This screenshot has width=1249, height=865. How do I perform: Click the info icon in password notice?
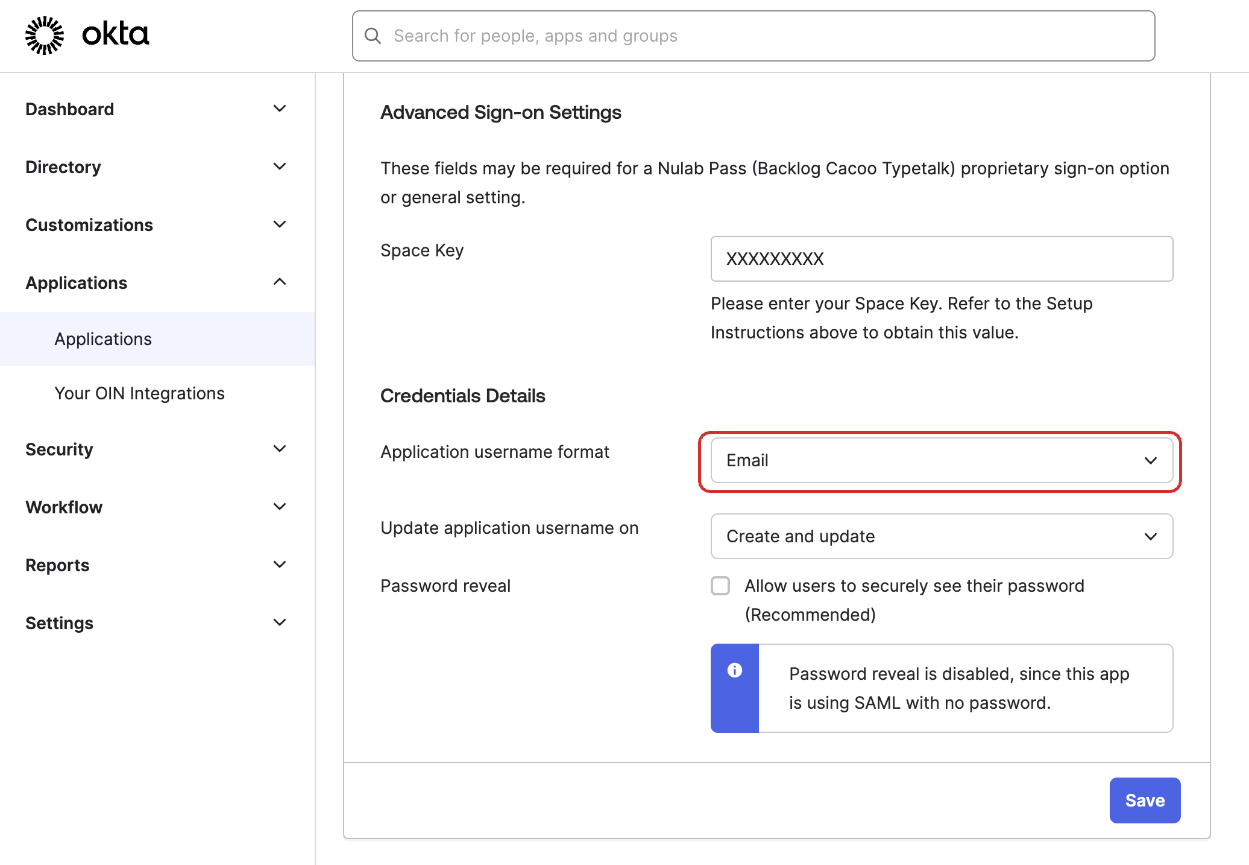click(735, 670)
